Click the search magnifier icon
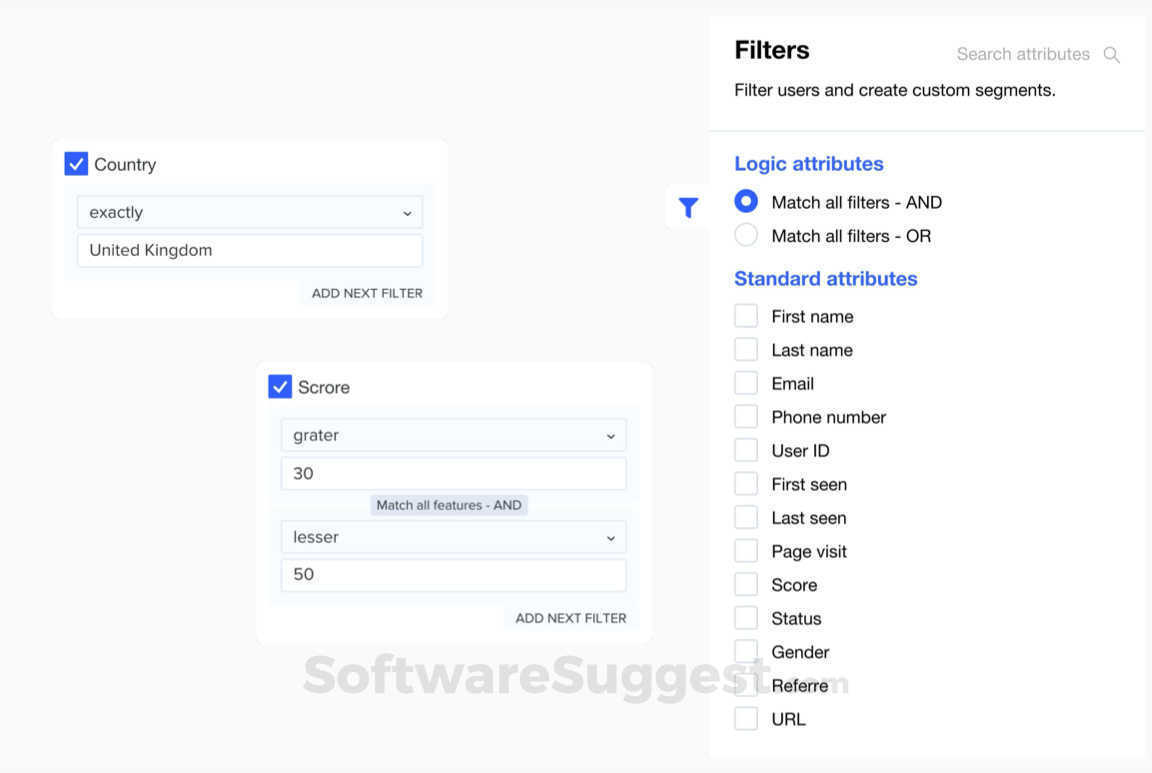 coord(1111,55)
